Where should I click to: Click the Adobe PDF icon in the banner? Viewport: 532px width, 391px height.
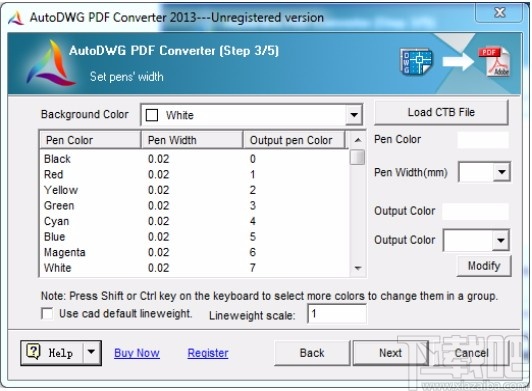(494, 62)
